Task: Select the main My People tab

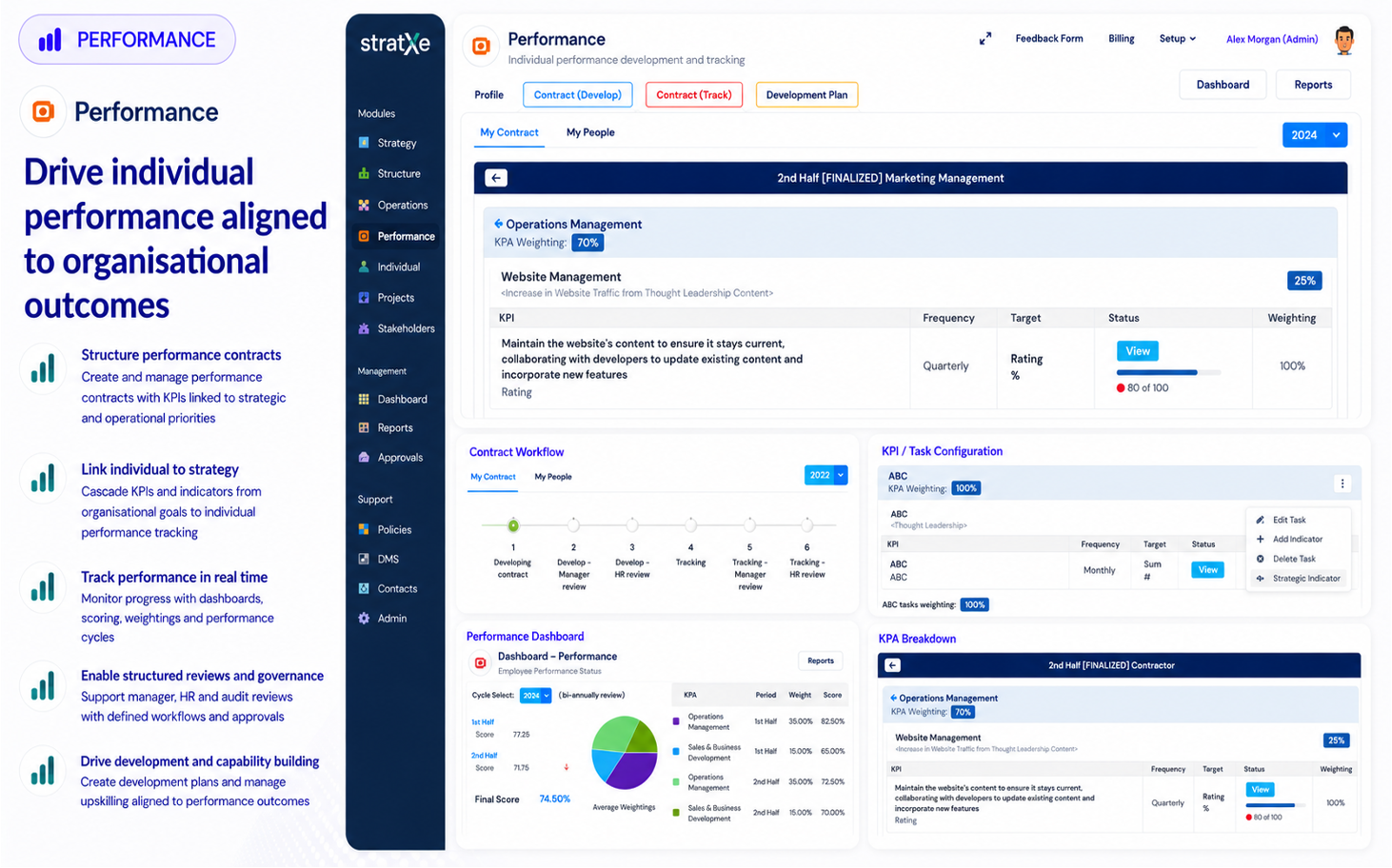Action: [590, 133]
